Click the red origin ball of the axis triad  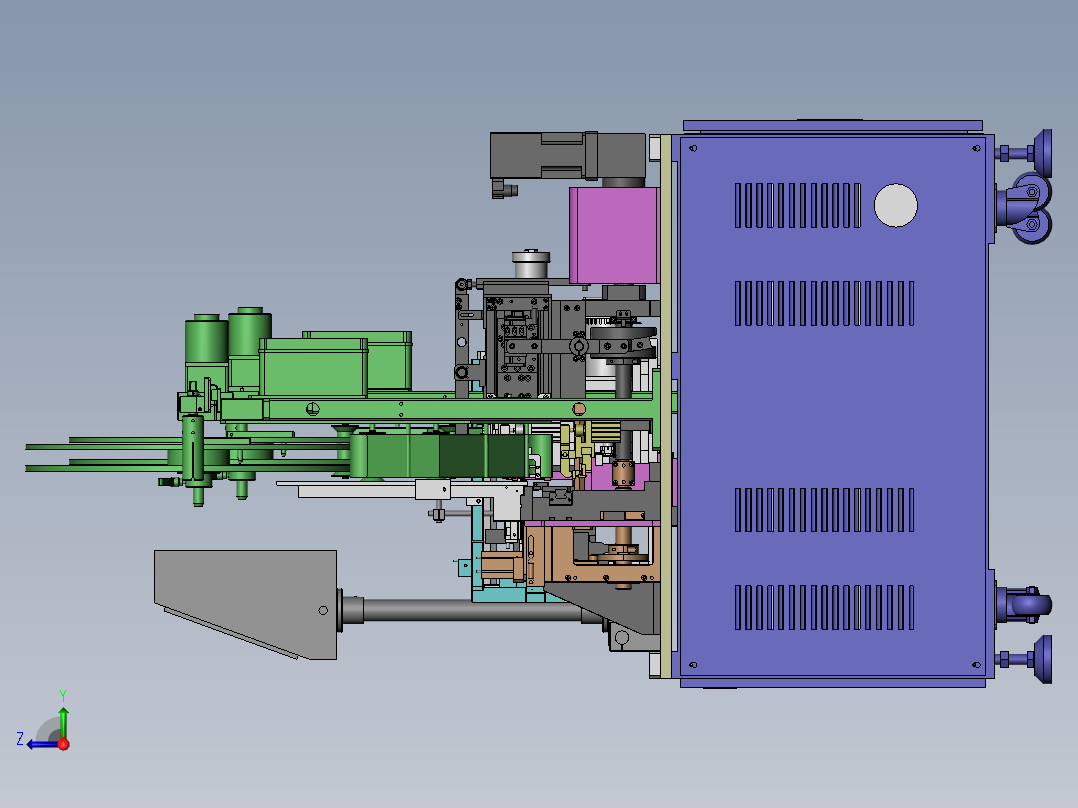tap(63, 744)
